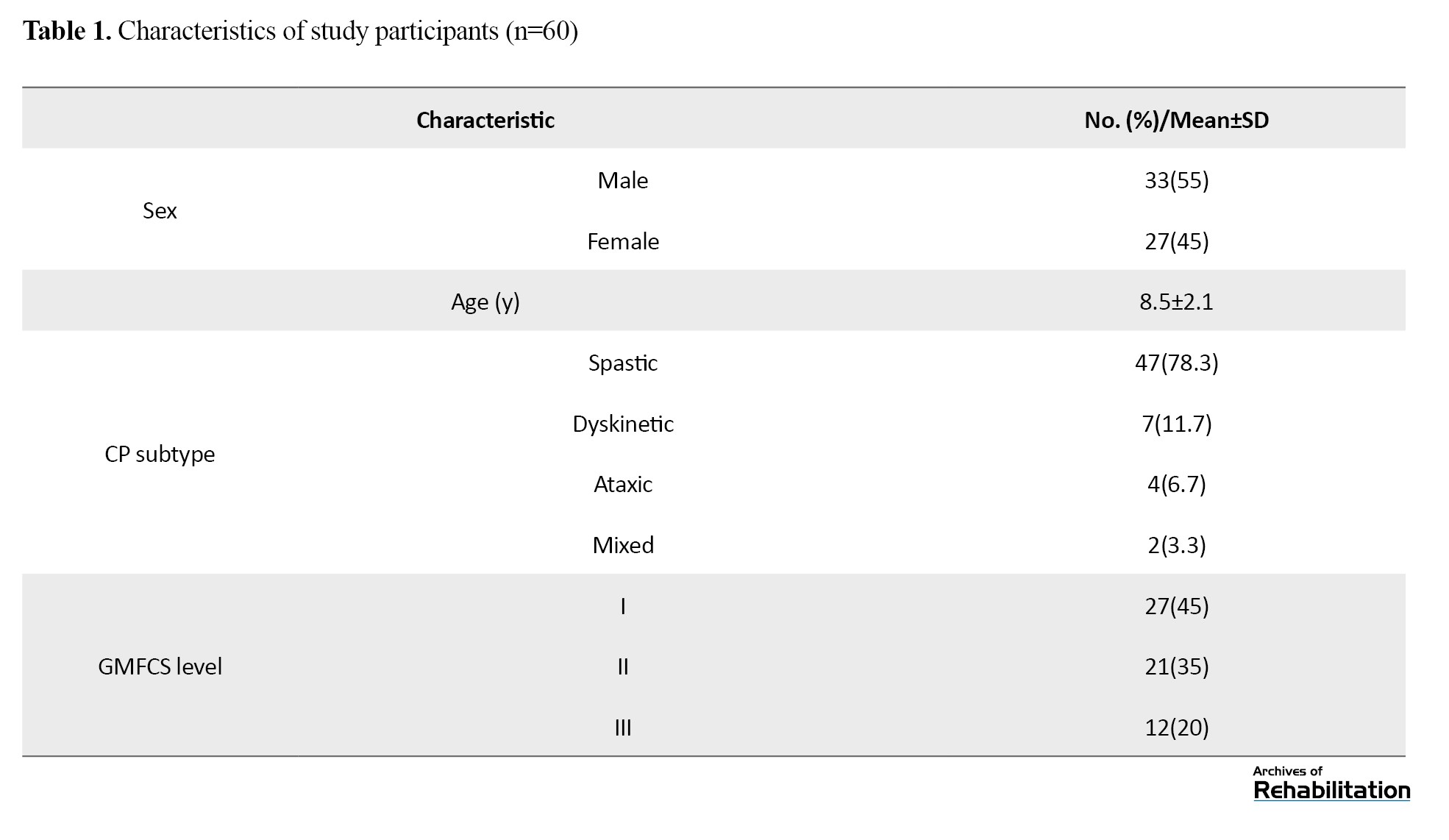This screenshot has height=840, width=1449.
Task: Click the GMFCS level row label
Action: pyautogui.click(x=160, y=666)
